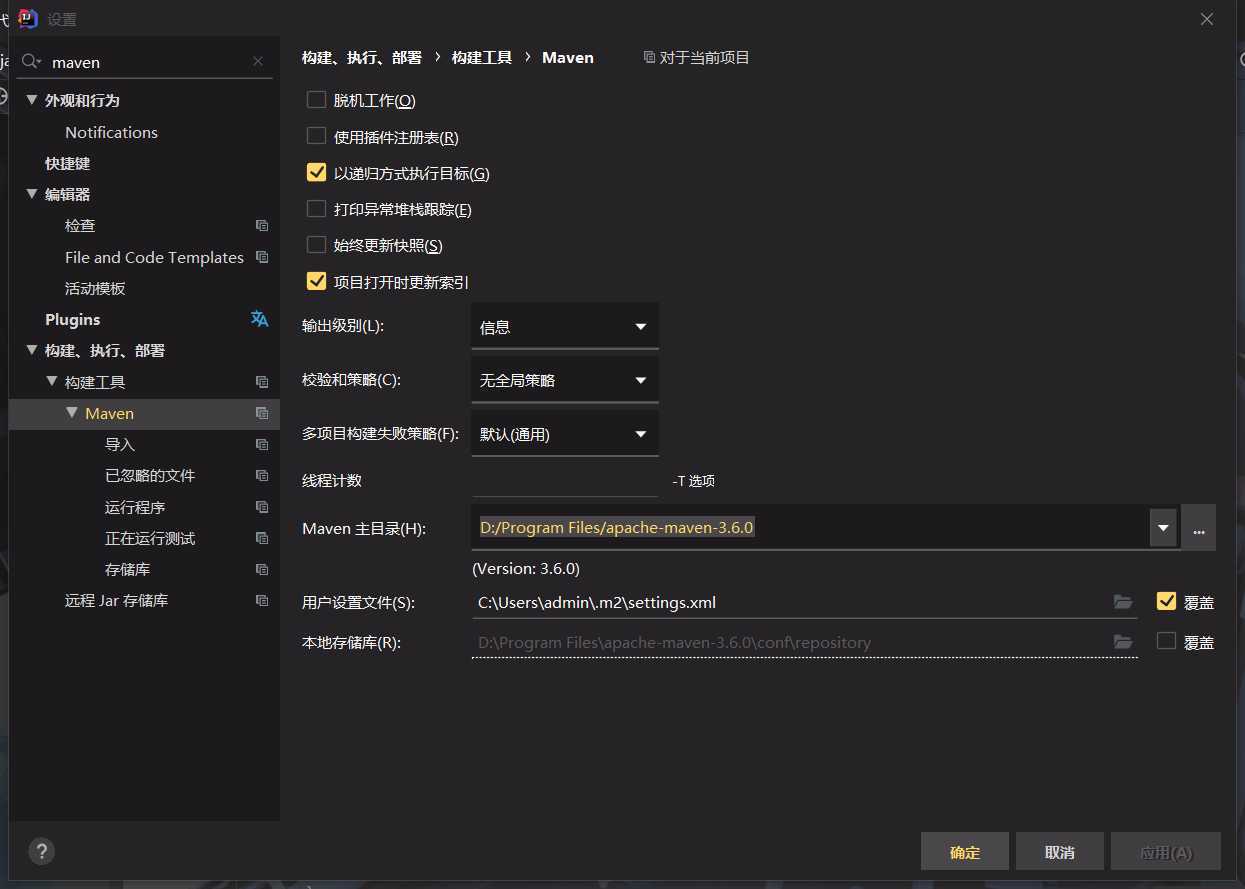Close the settings dialog with X
Screen dimensions: 1245x889
tap(1207, 19)
